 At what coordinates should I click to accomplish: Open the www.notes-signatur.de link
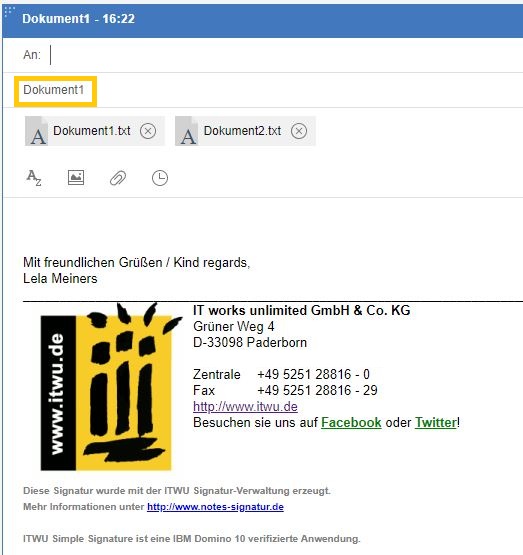pos(215,507)
